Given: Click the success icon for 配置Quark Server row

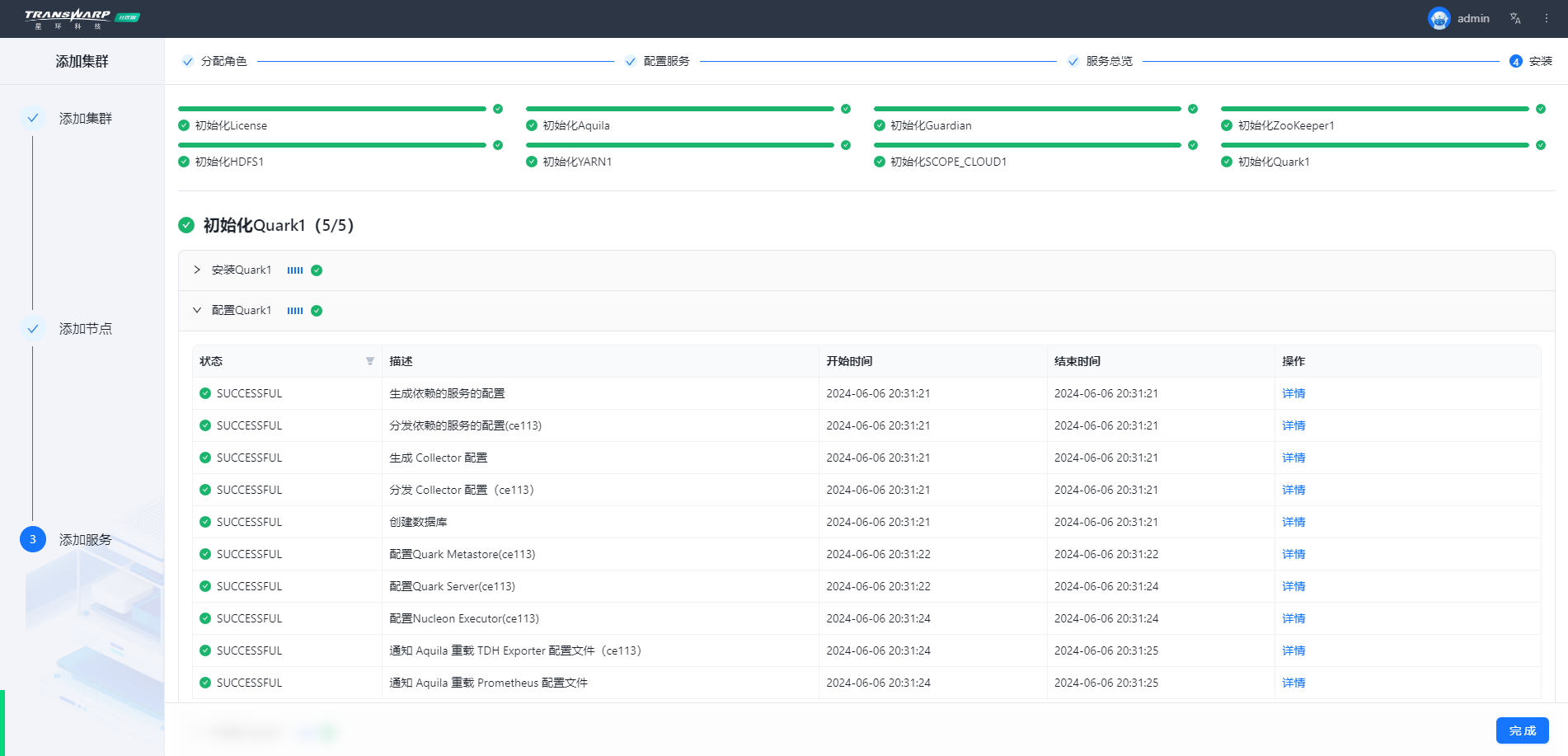Looking at the screenshot, I should [205, 586].
